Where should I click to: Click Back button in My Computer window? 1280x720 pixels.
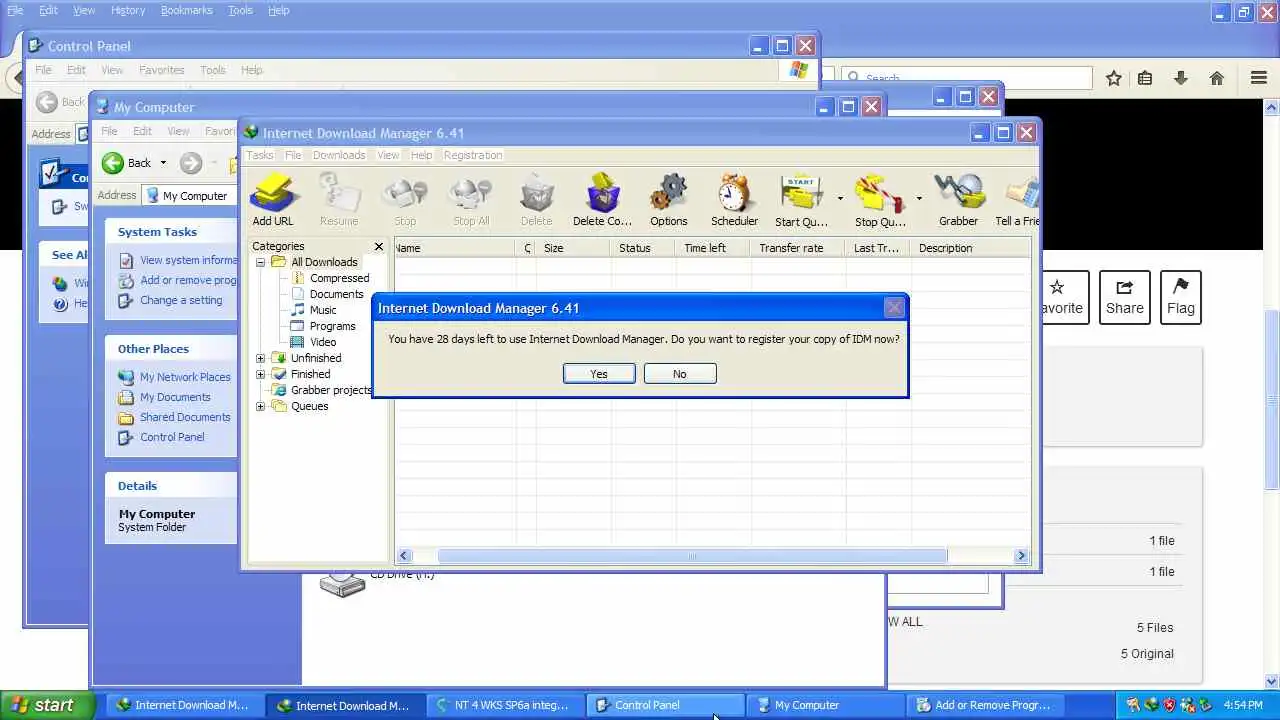pos(127,163)
